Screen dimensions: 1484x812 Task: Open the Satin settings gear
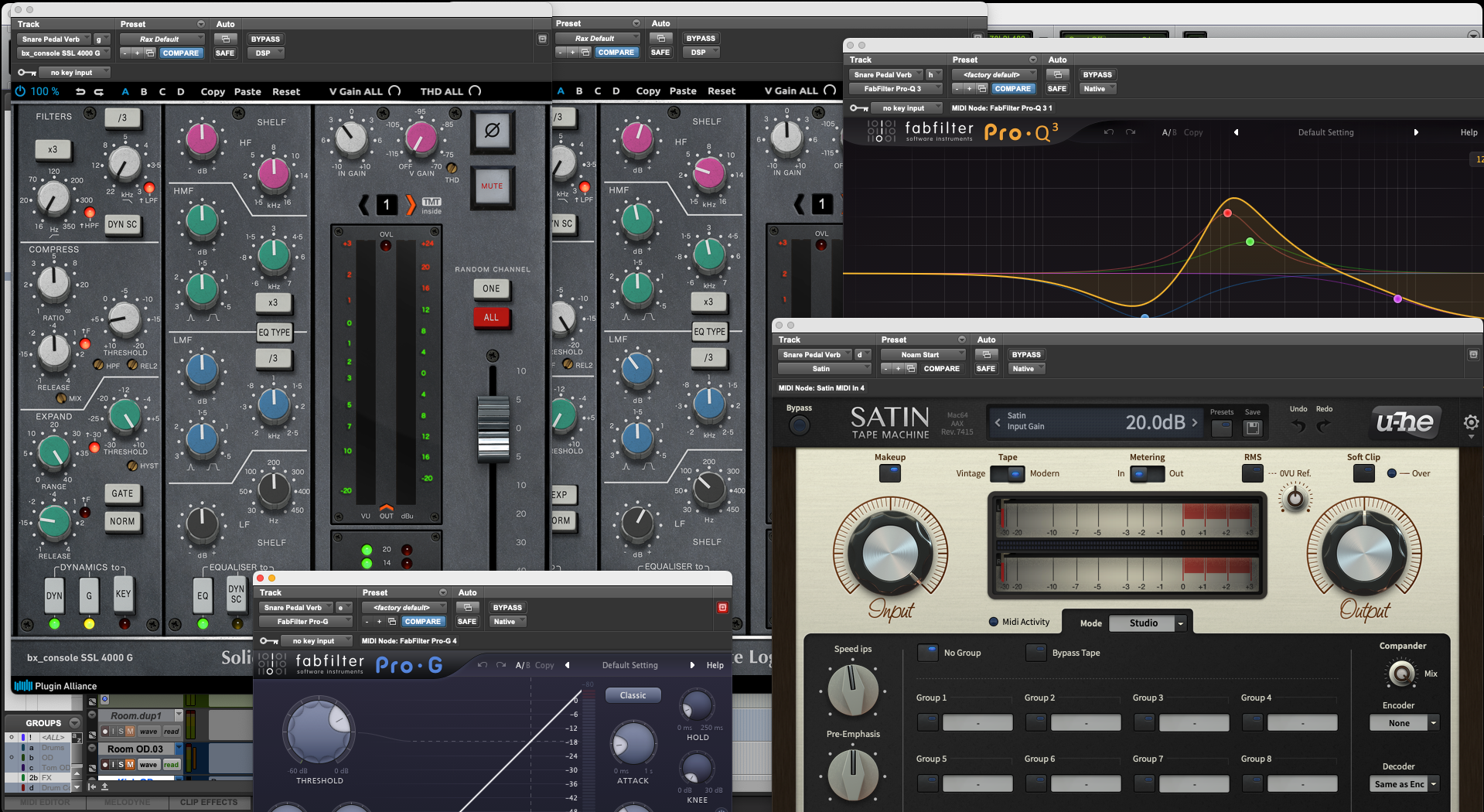pos(1471,422)
